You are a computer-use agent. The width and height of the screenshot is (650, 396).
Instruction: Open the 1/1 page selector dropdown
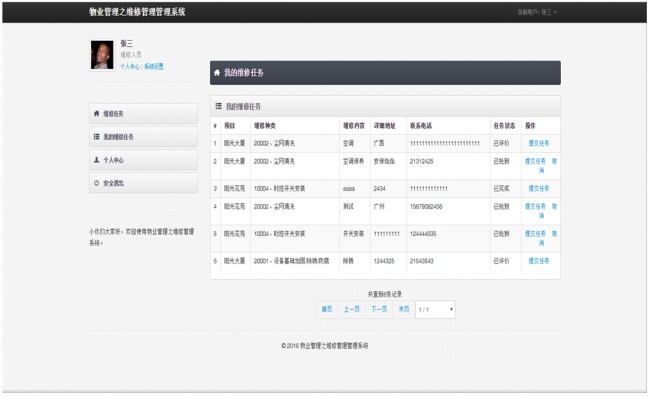435,309
